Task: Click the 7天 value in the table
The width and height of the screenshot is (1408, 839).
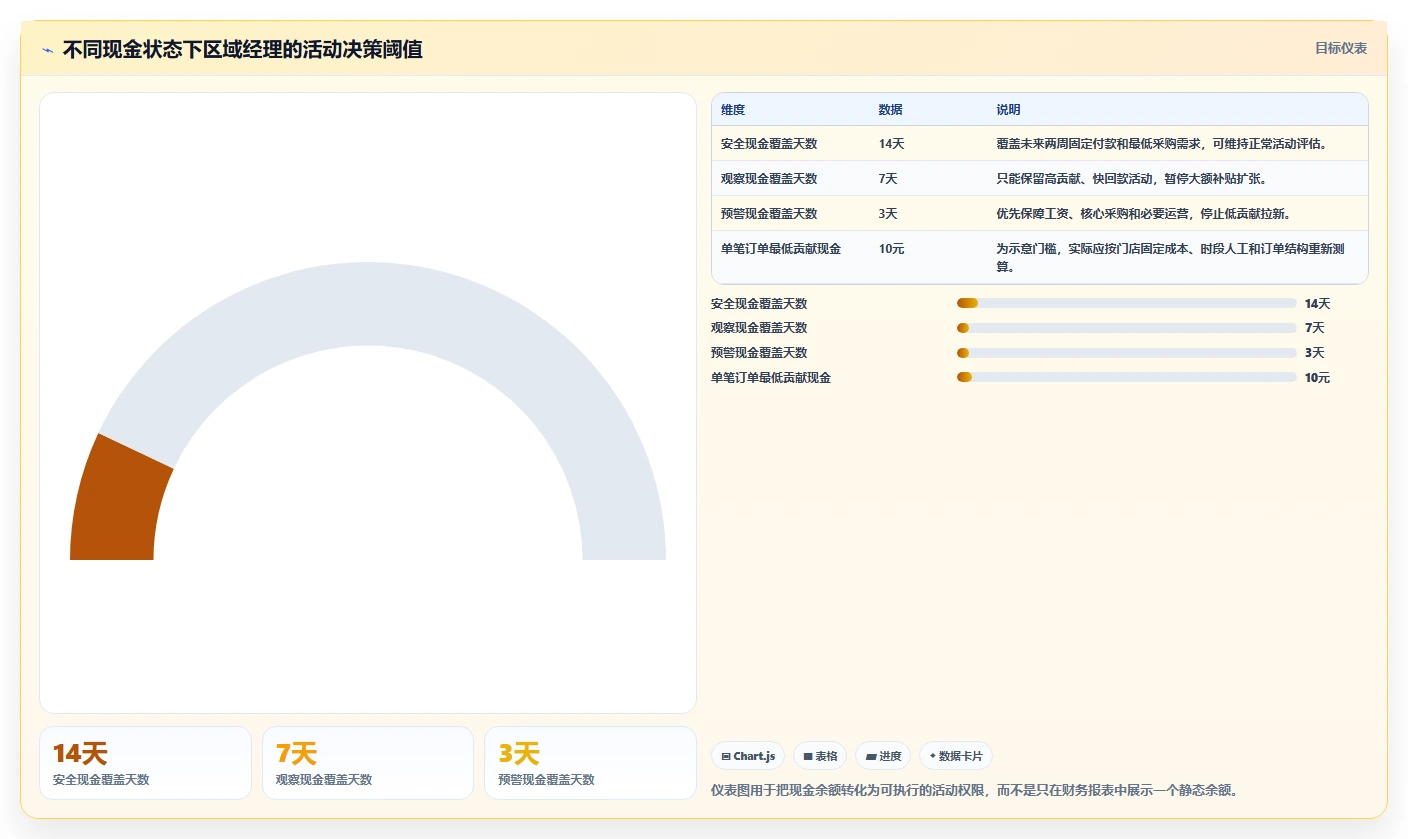Action: (x=888, y=179)
